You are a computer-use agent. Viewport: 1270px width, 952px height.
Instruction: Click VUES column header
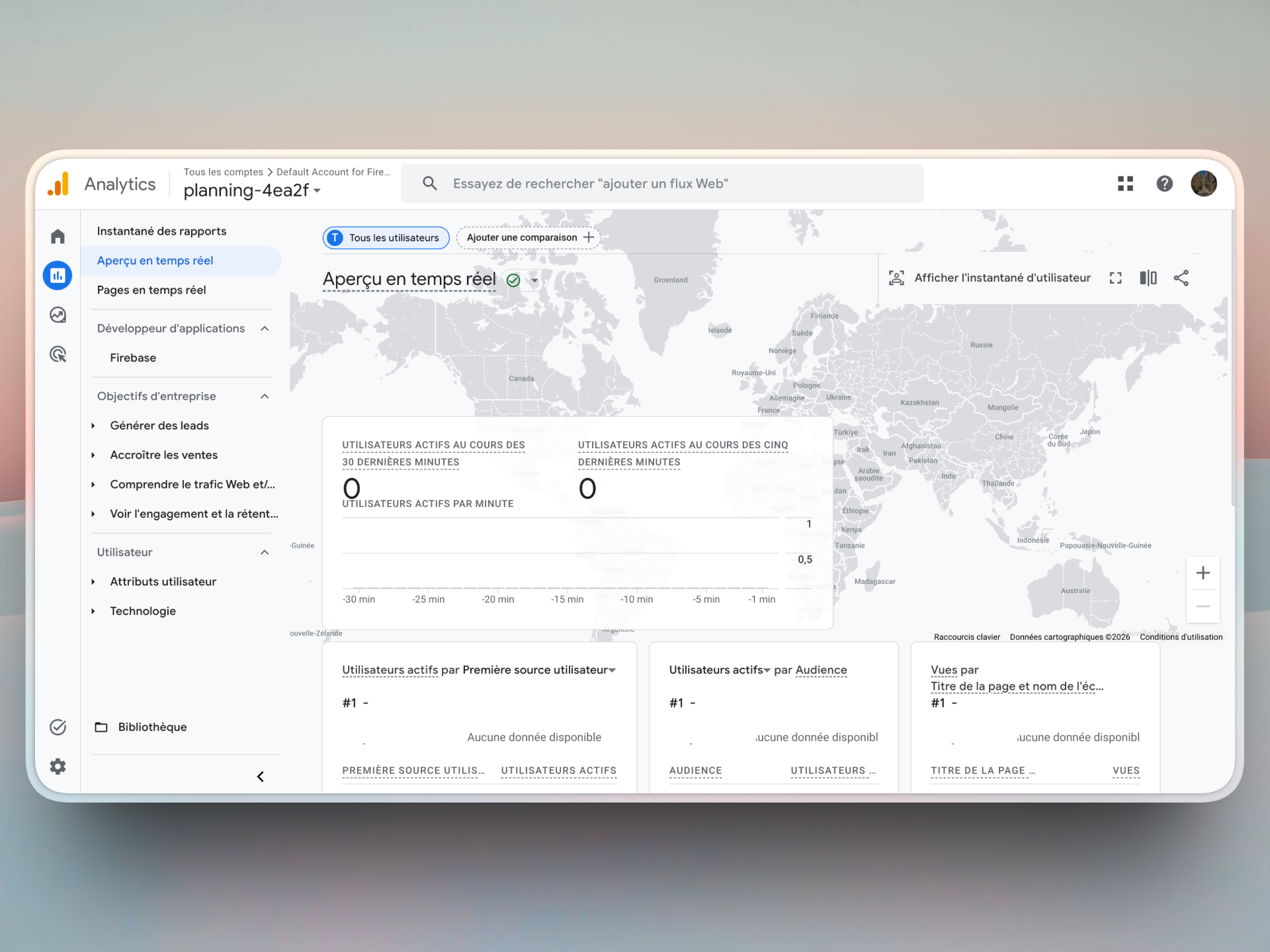(1126, 771)
